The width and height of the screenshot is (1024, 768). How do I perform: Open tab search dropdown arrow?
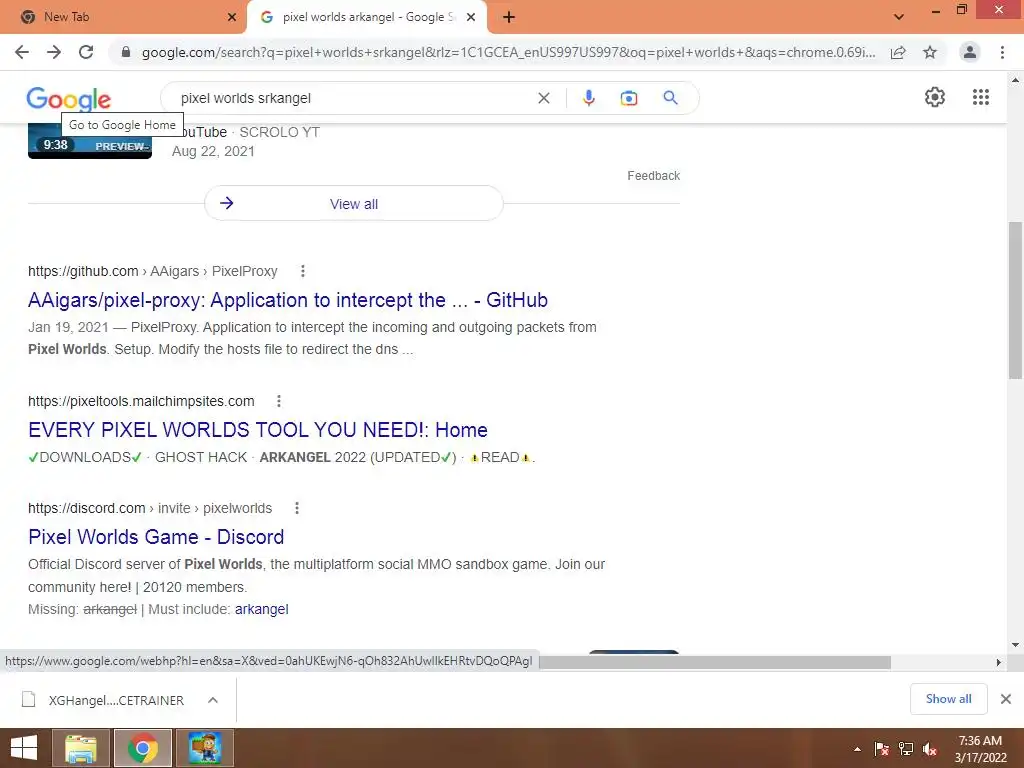(899, 17)
